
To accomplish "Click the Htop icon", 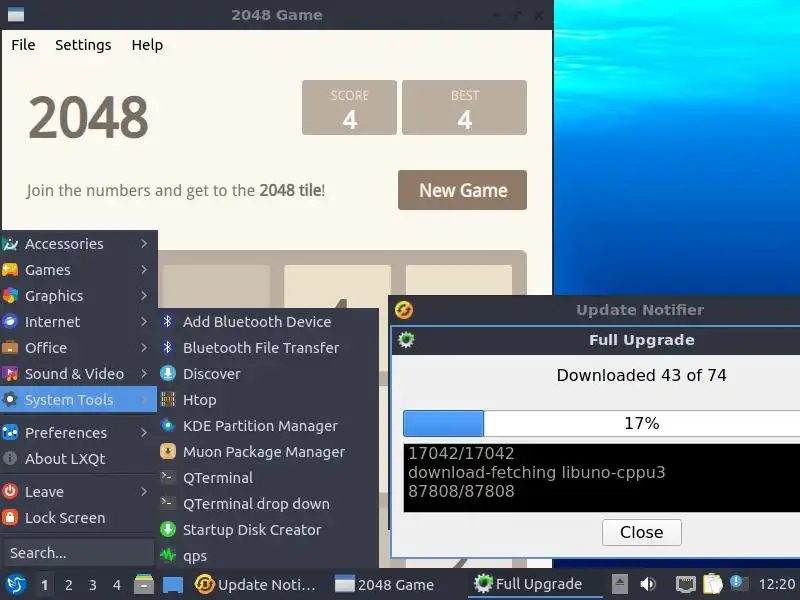I will click(168, 399).
